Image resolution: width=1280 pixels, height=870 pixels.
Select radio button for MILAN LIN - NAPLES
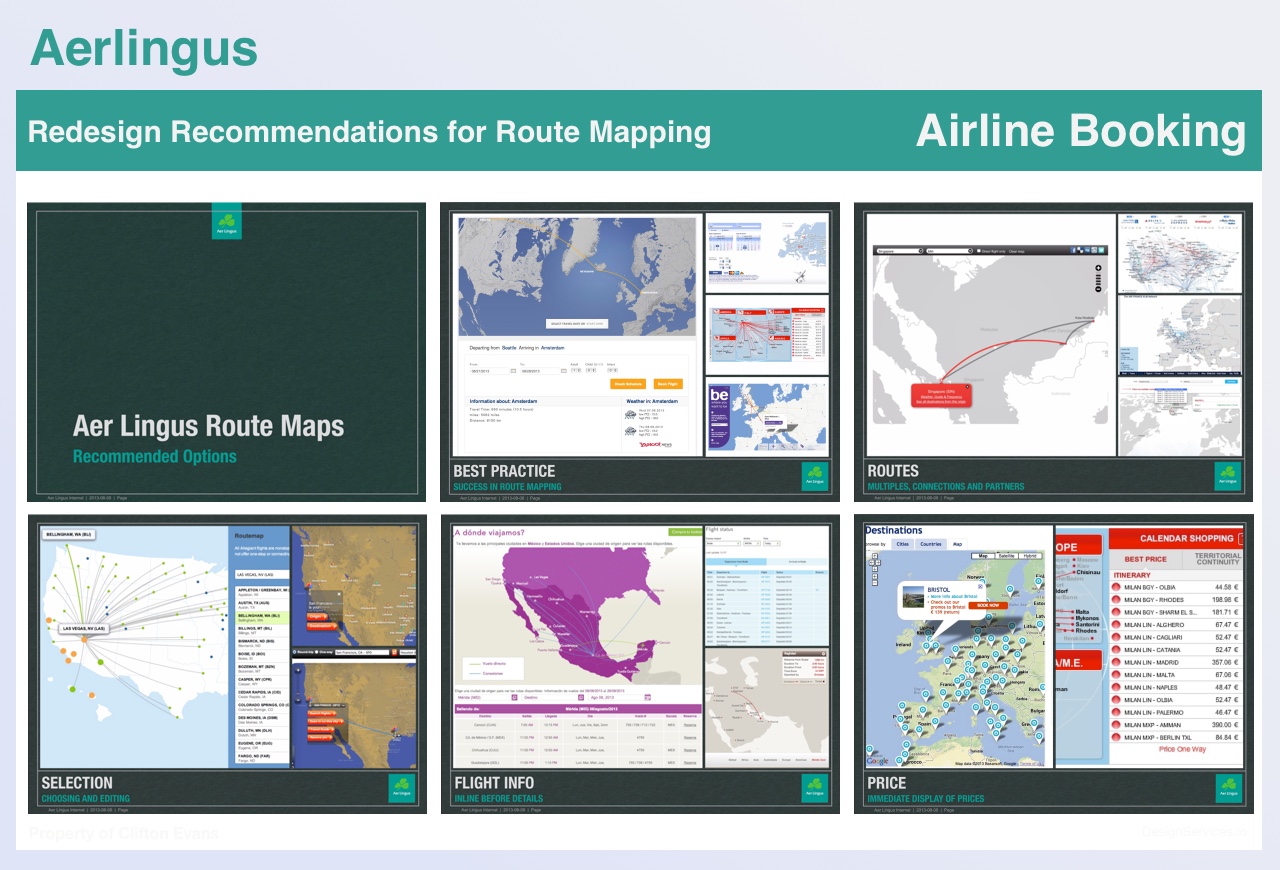tap(1116, 687)
